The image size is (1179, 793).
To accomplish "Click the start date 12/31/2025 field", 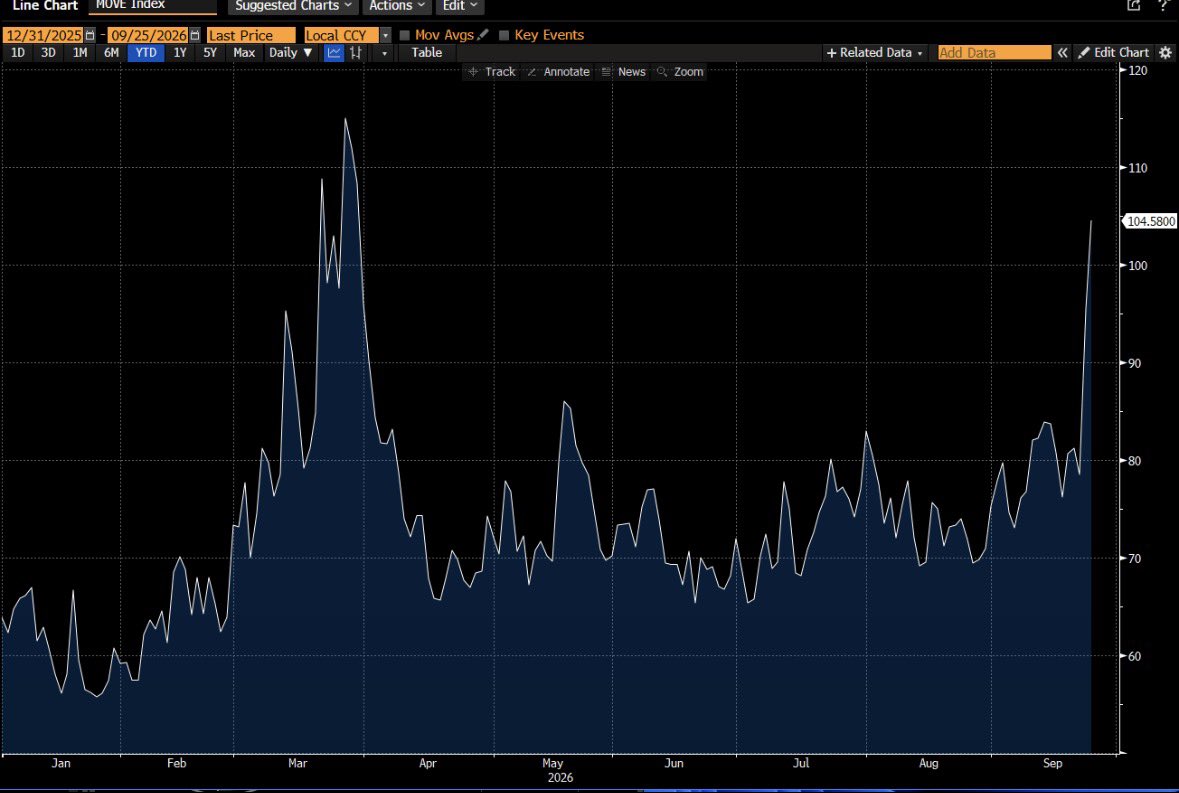I will coord(44,35).
